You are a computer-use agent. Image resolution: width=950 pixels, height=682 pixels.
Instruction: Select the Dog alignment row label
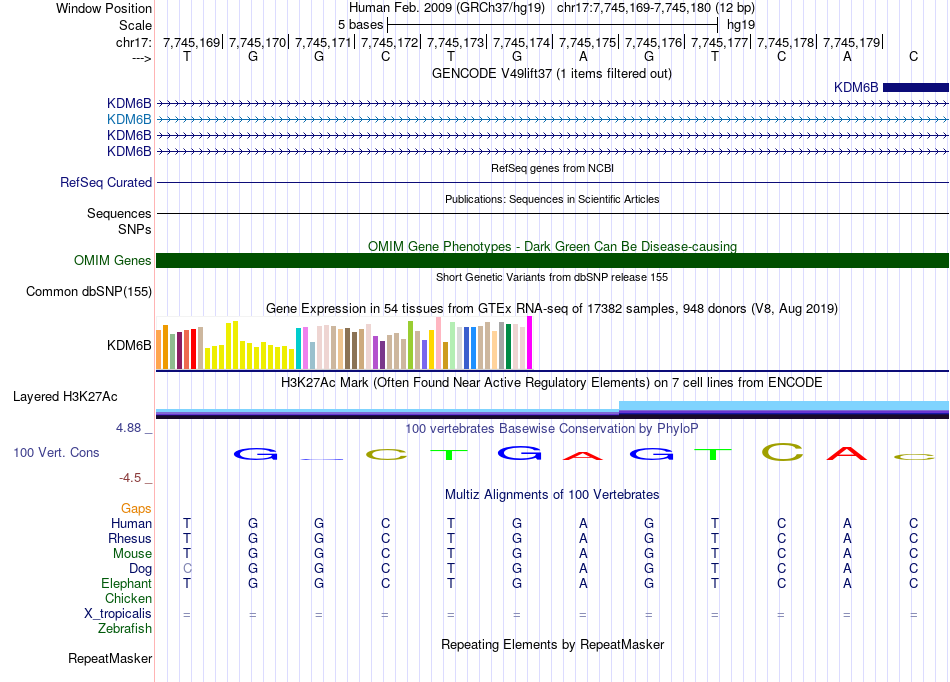coord(140,569)
